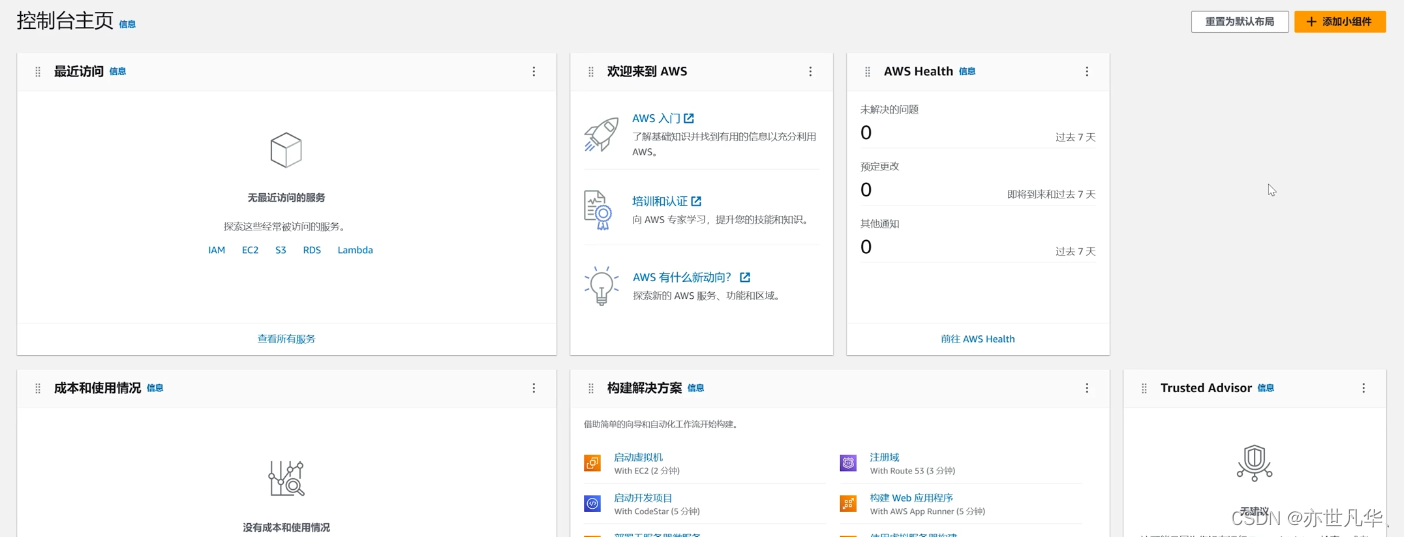Click the 启动虚拟机 link
Image resolution: width=1404 pixels, height=537 pixels.
[x=638, y=457]
